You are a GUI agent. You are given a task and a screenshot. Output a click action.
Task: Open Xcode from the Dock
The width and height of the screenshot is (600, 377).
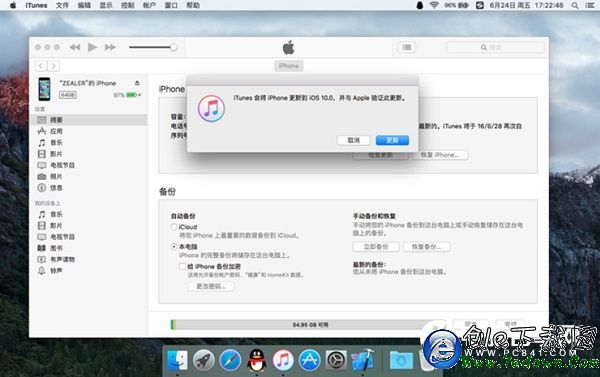coord(362,360)
